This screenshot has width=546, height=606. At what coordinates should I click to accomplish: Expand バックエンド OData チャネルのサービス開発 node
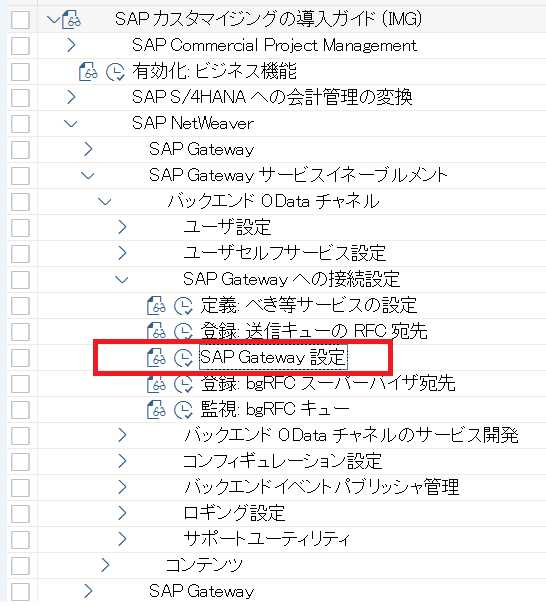click(x=122, y=435)
